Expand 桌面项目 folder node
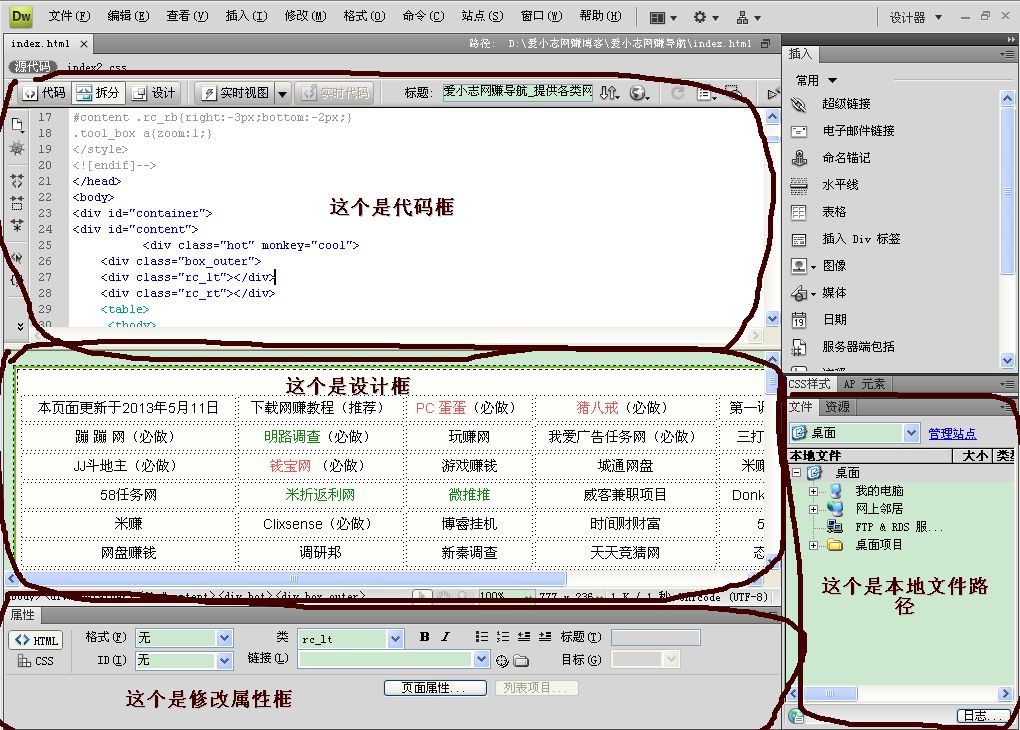 813,545
